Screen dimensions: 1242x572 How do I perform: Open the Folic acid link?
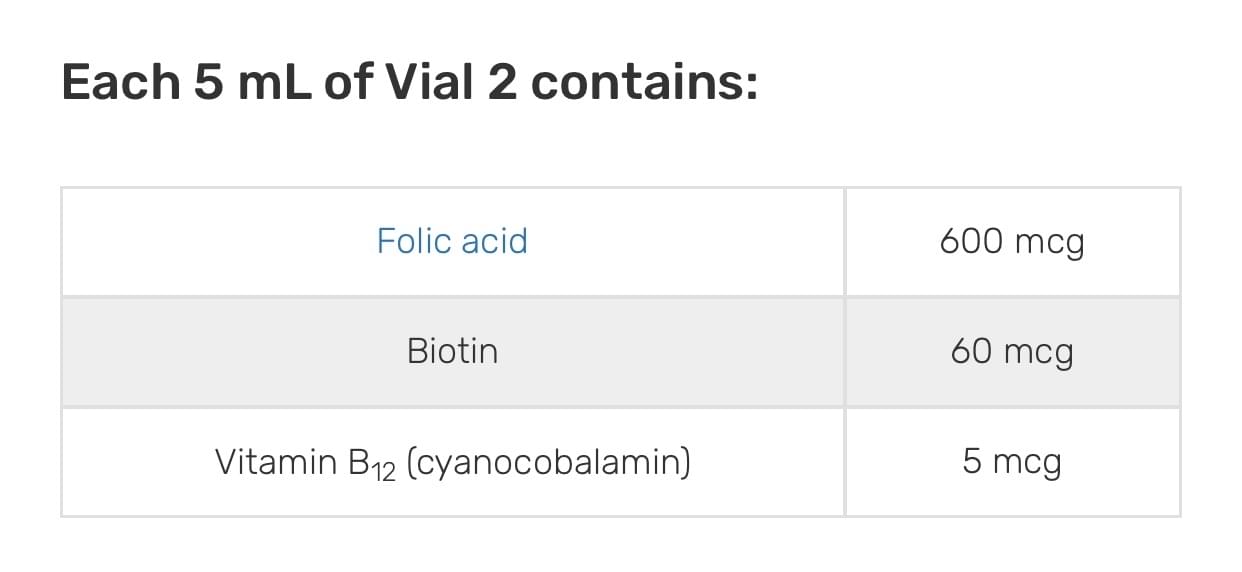coord(452,241)
